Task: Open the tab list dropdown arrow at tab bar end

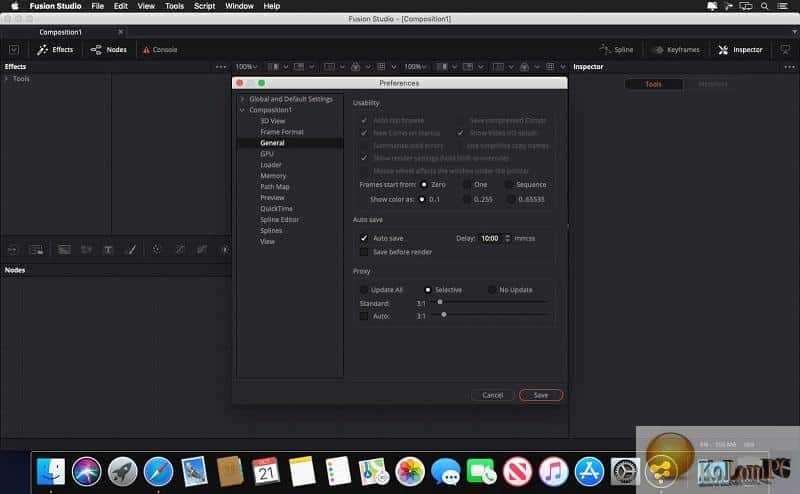Action: tap(794, 32)
